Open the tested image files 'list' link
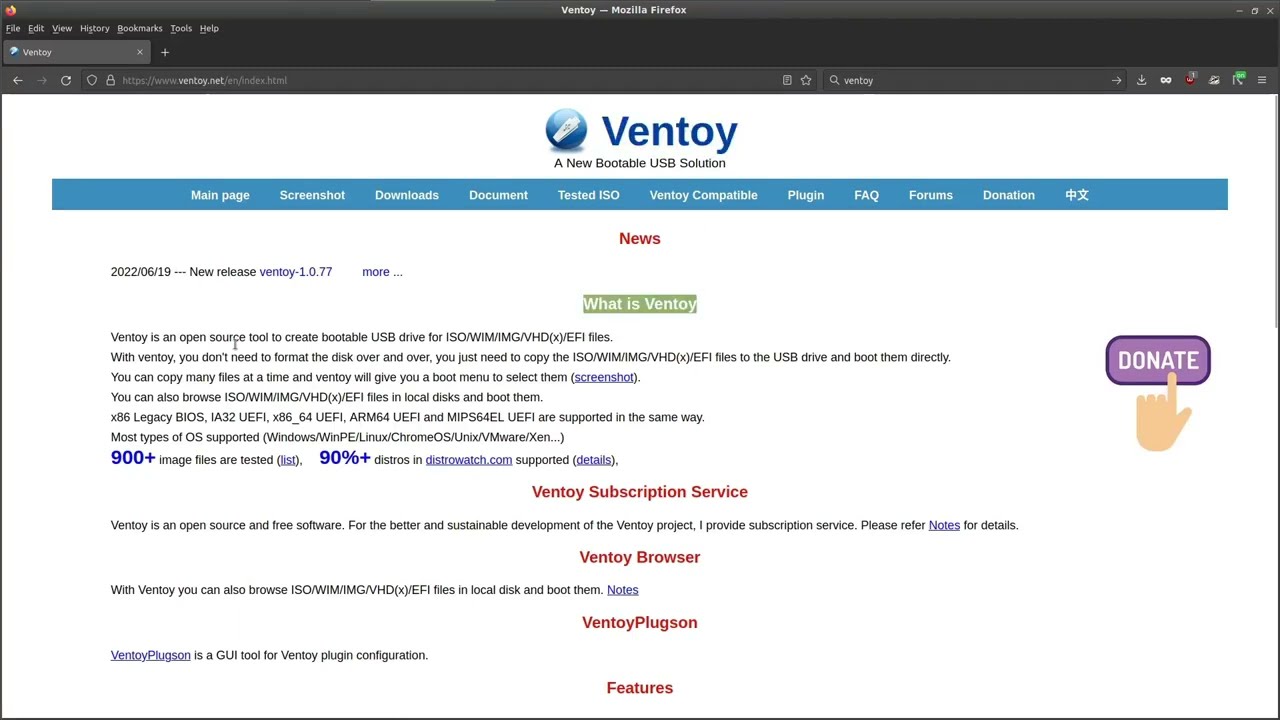Image resolution: width=1280 pixels, height=720 pixels. coord(288,460)
